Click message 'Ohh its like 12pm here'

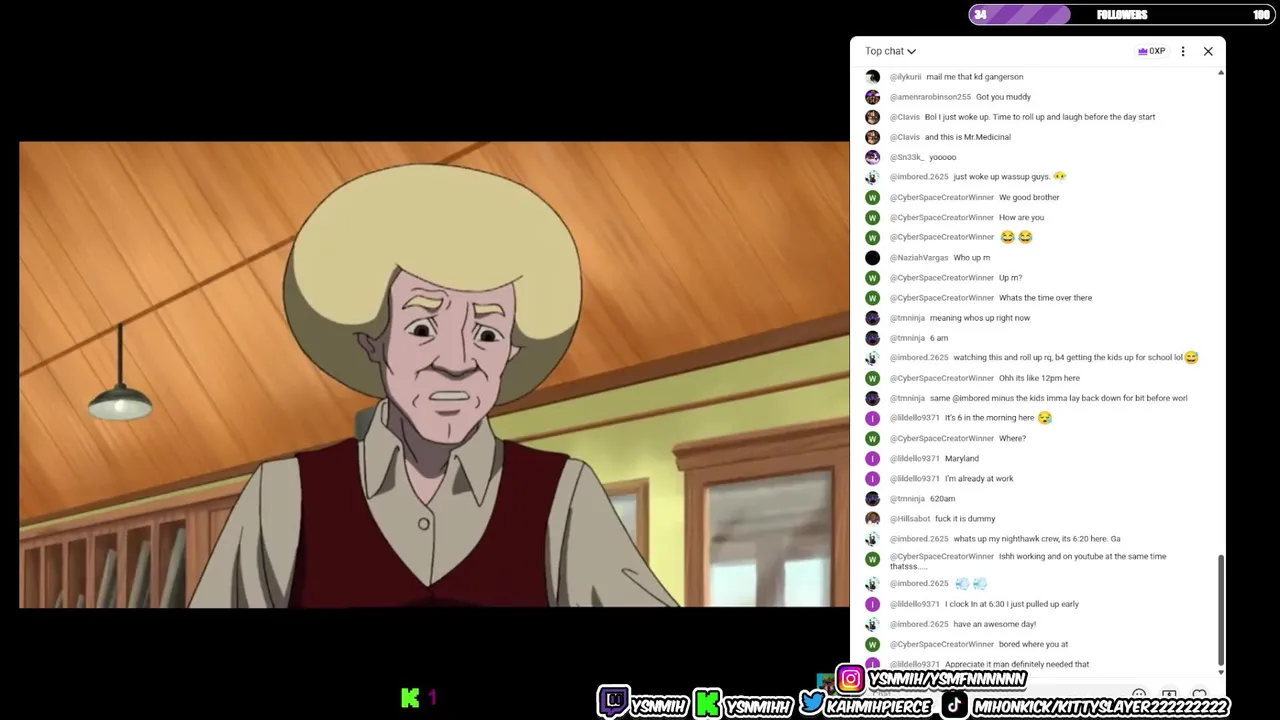(x=1039, y=378)
